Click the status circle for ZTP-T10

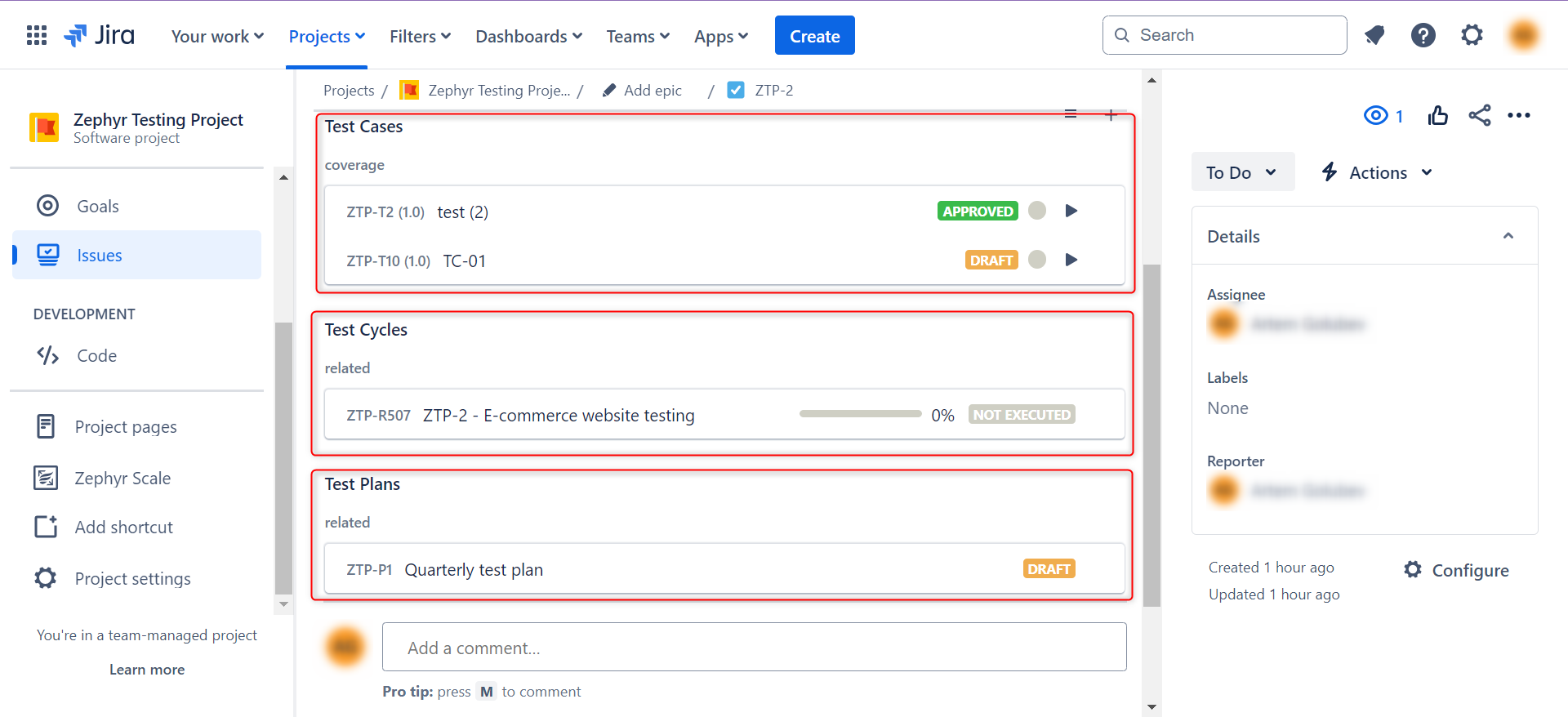(1037, 260)
